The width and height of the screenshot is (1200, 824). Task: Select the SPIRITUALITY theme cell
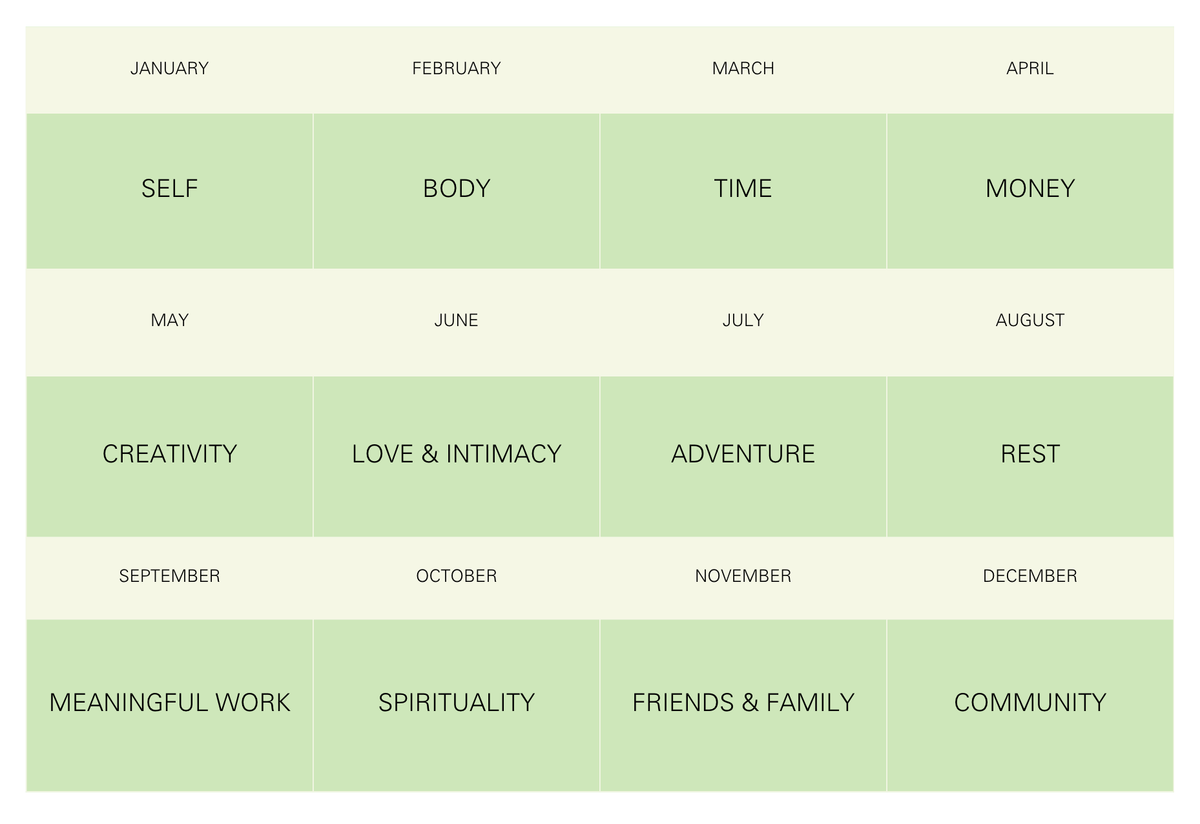click(x=456, y=703)
